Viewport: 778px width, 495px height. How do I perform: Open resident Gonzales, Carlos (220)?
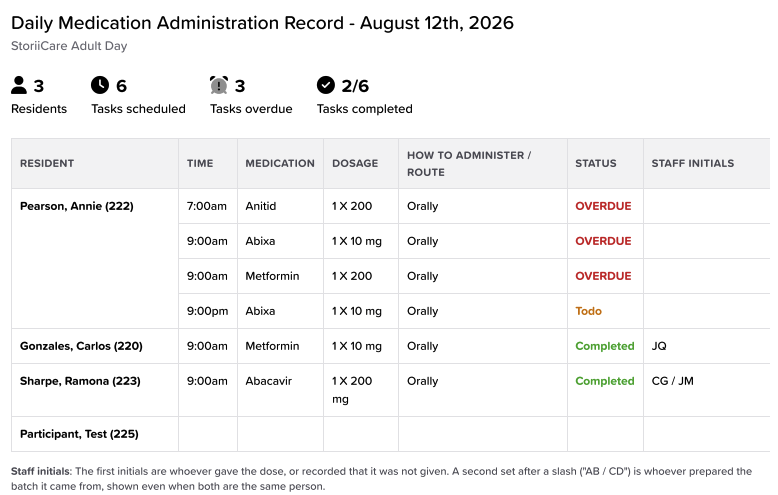tap(81, 346)
